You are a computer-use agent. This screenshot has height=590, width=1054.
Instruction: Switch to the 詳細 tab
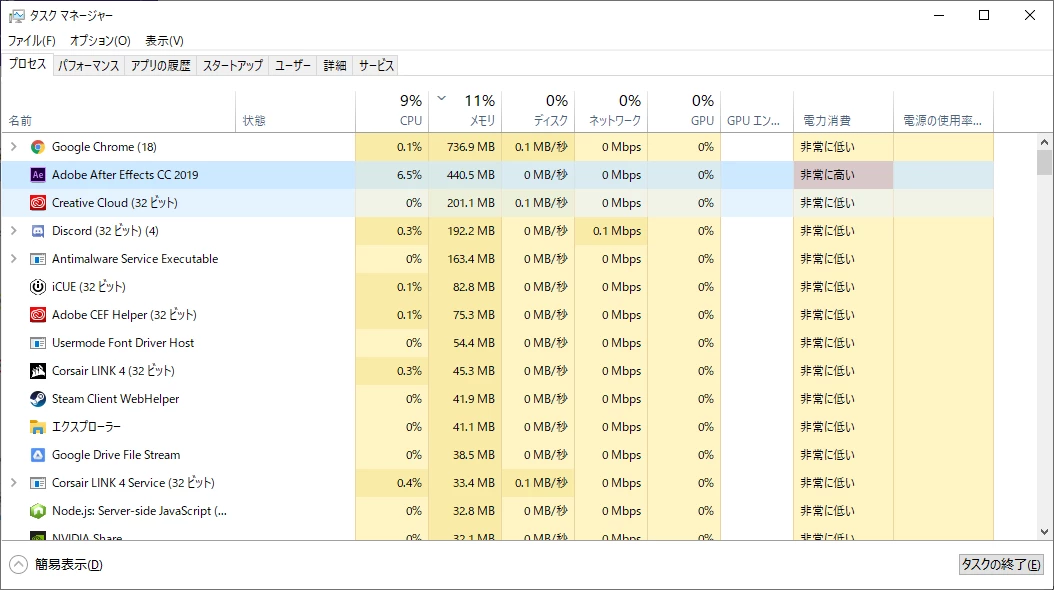pos(335,65)
